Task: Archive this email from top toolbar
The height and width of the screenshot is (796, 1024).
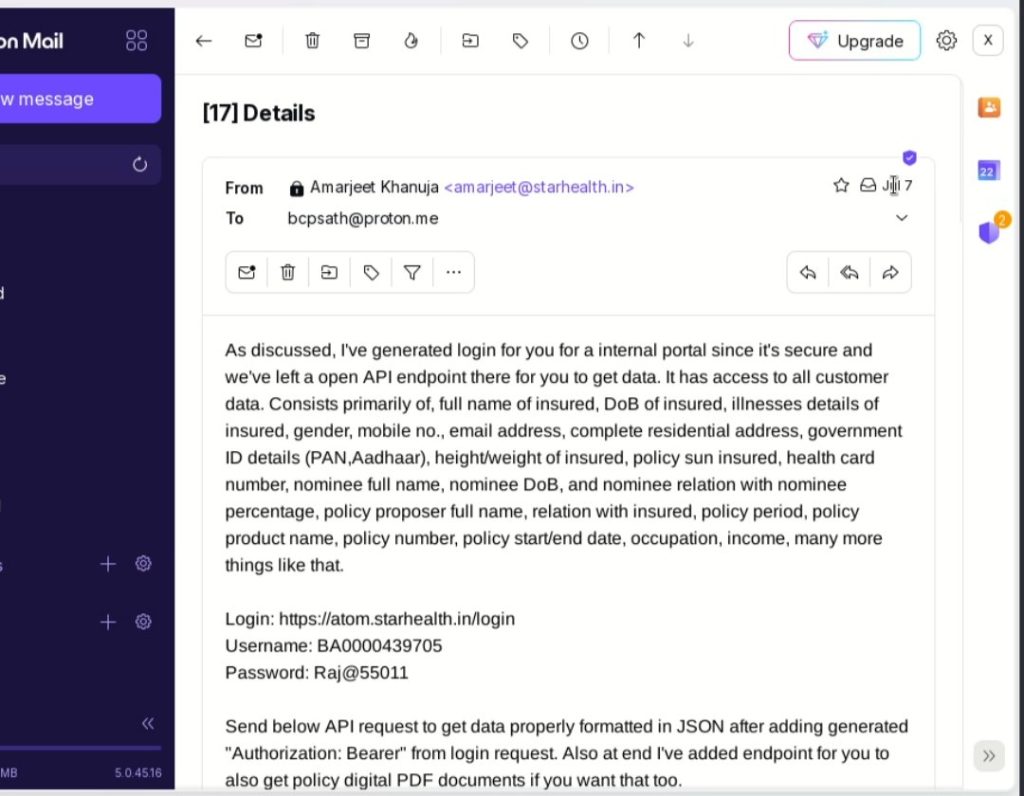Action: coord(362,41)
